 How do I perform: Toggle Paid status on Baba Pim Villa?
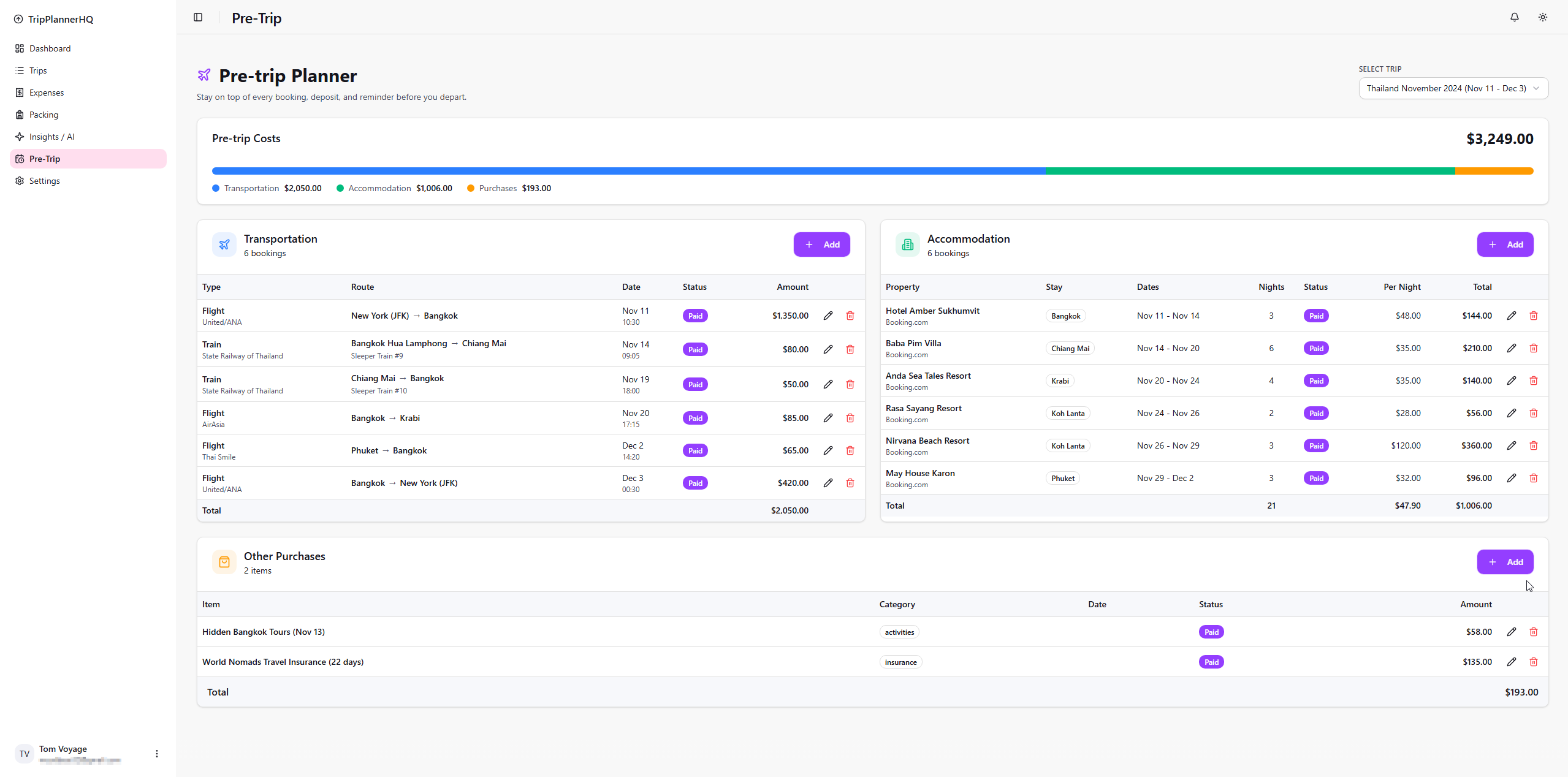1316,348
